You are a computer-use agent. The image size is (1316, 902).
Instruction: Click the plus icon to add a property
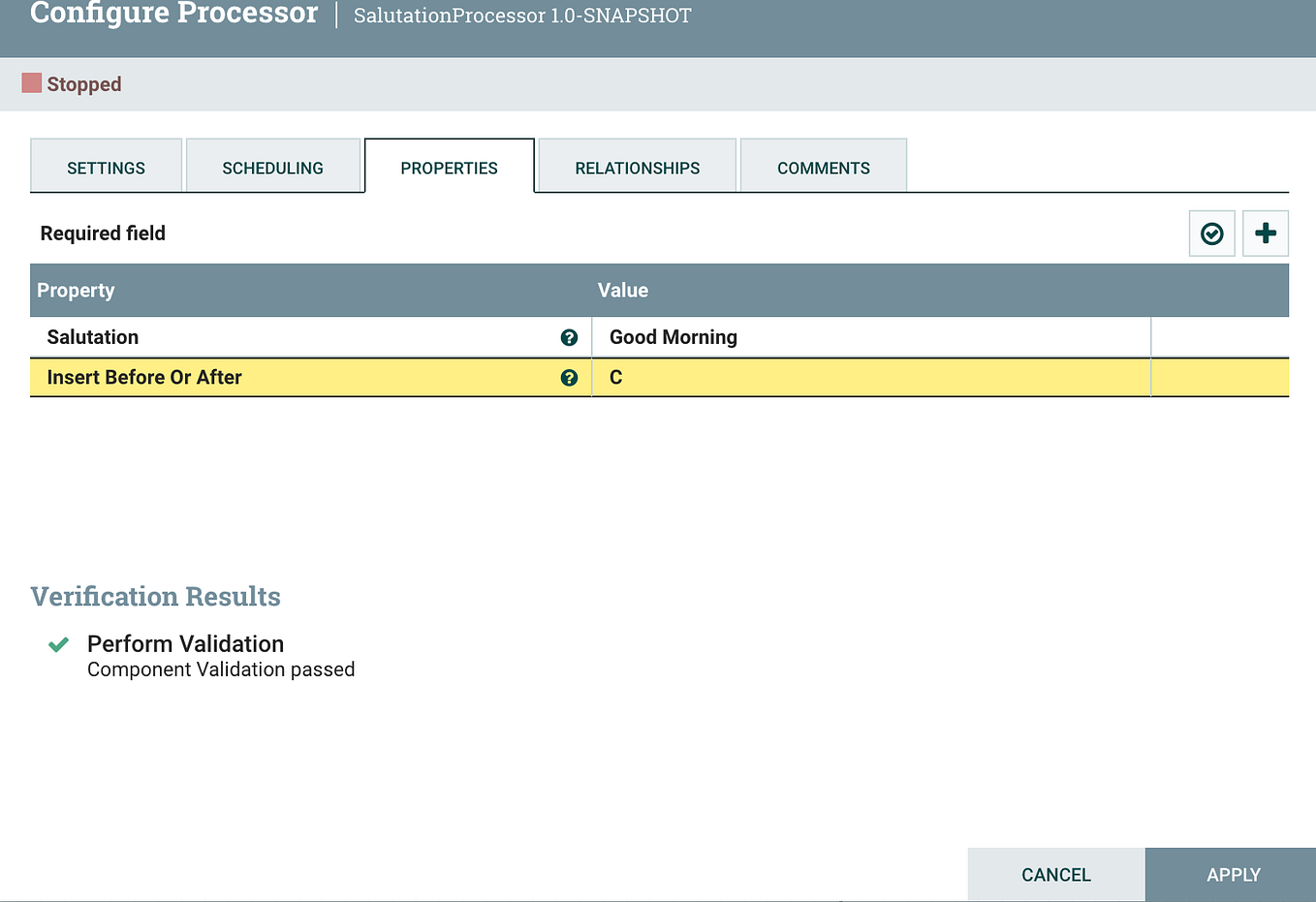coord(1265,233)
